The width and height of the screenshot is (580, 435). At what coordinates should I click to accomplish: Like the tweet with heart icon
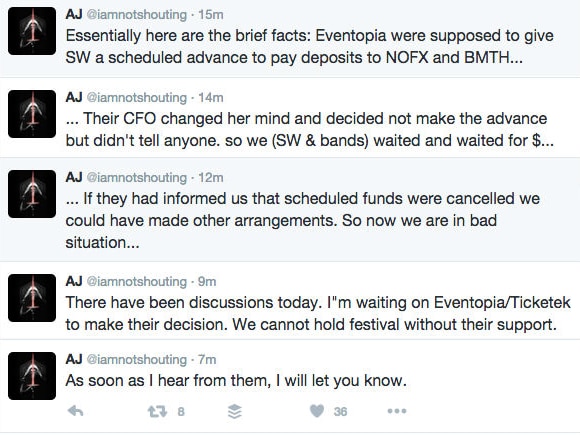[x=317, y=411]
